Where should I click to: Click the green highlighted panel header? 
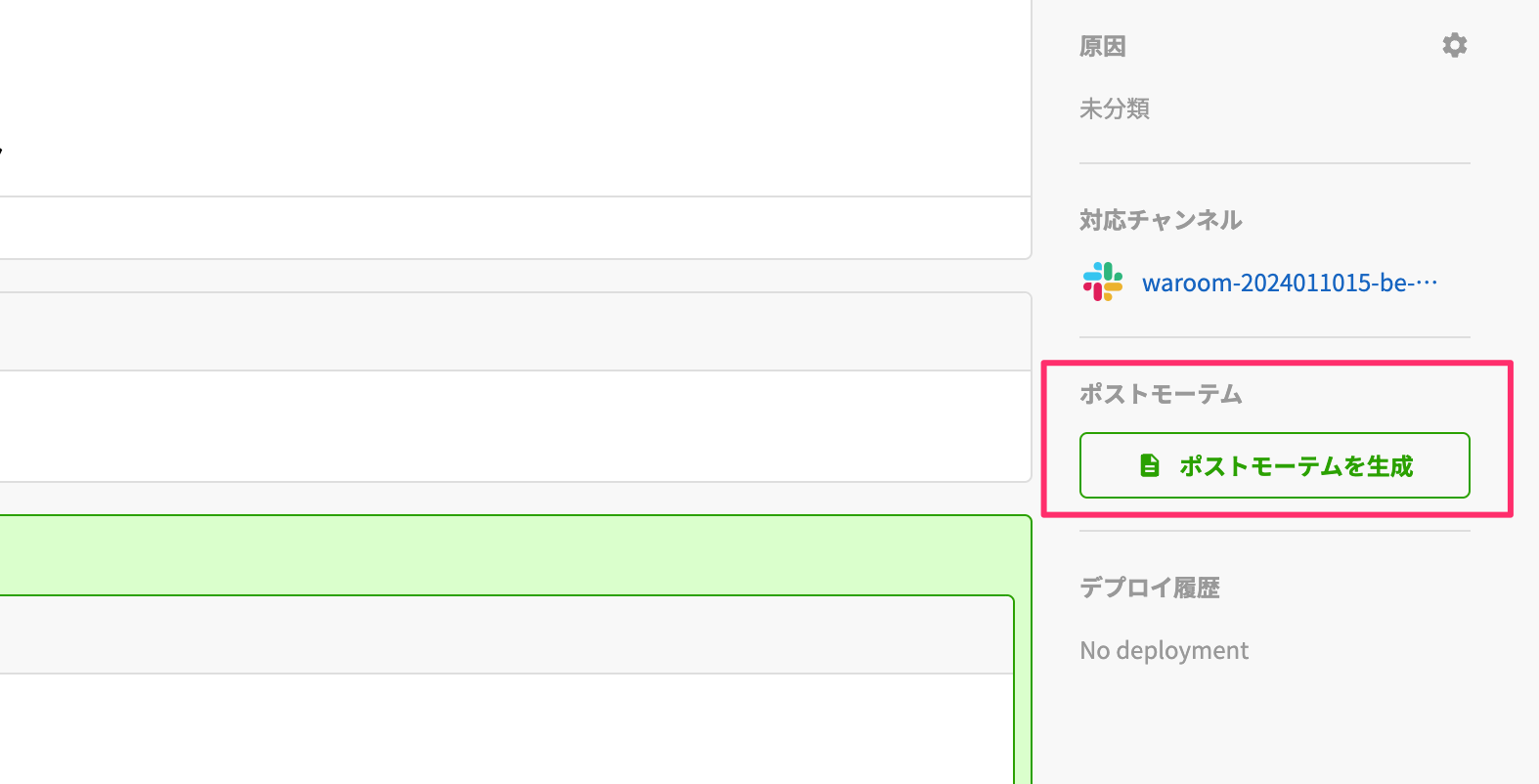pos(508,554)
